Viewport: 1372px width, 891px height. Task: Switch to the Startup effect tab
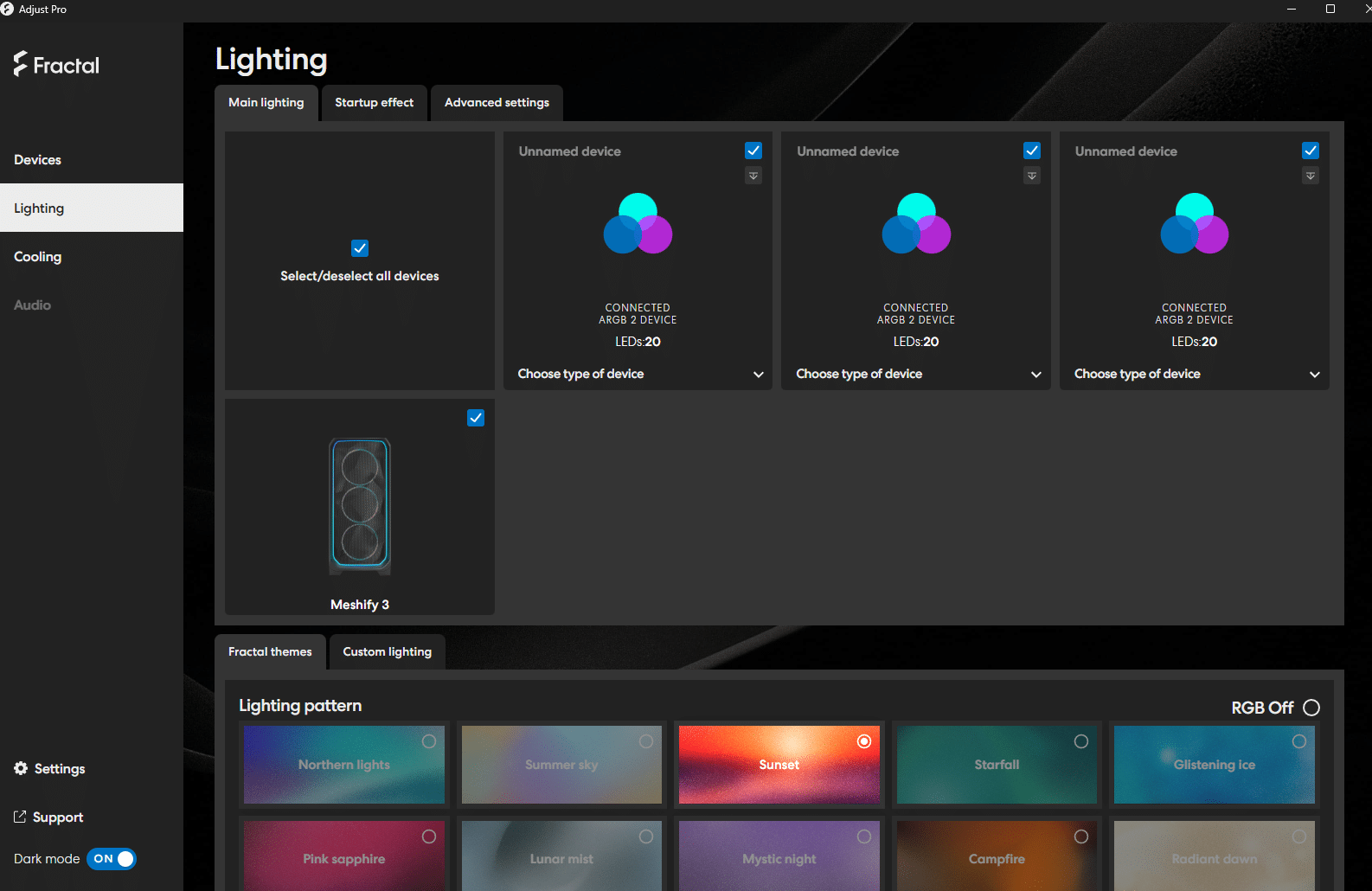(x=374, y=102)
